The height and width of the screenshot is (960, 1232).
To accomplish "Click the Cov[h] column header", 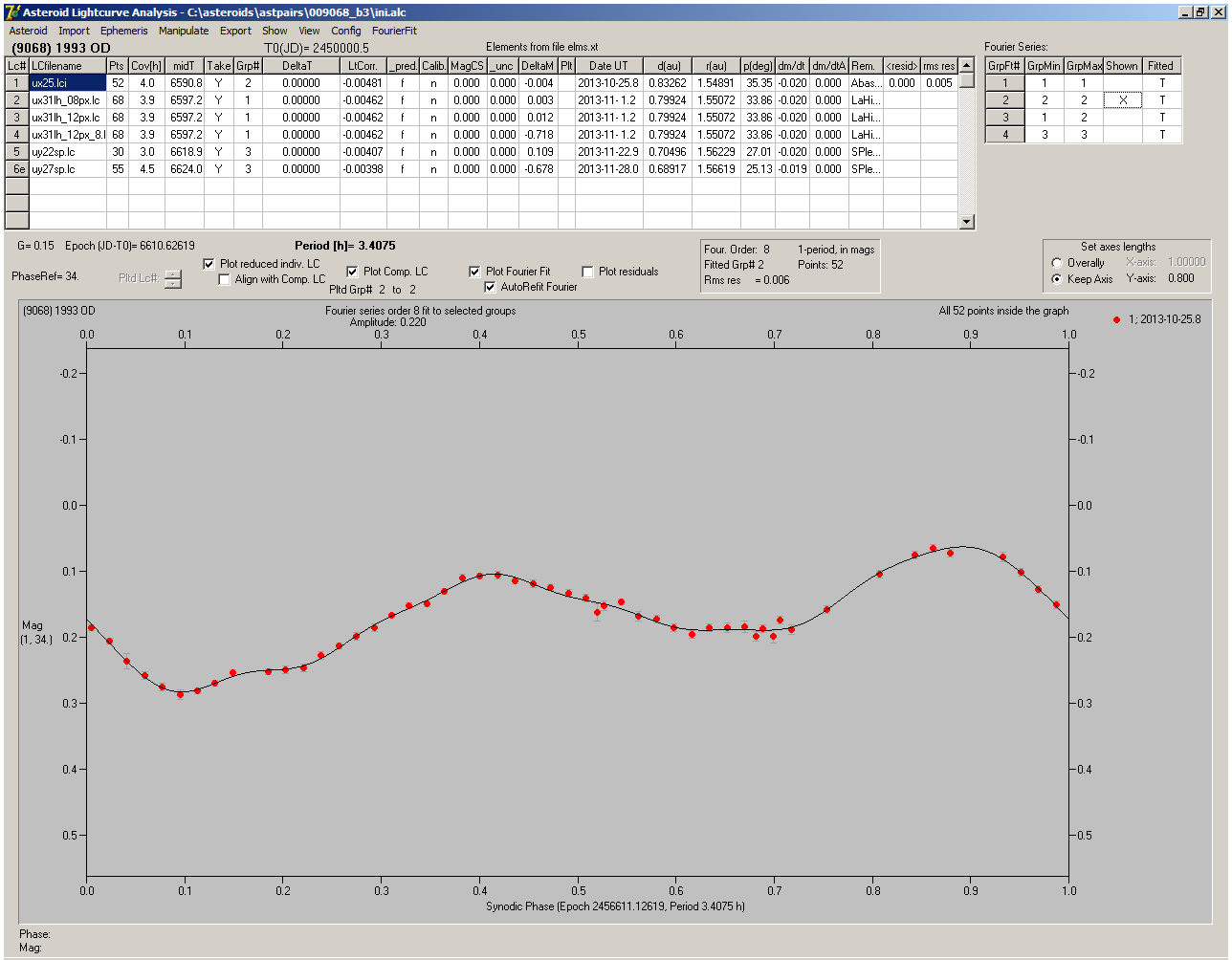I will click(x=147, y=66).
